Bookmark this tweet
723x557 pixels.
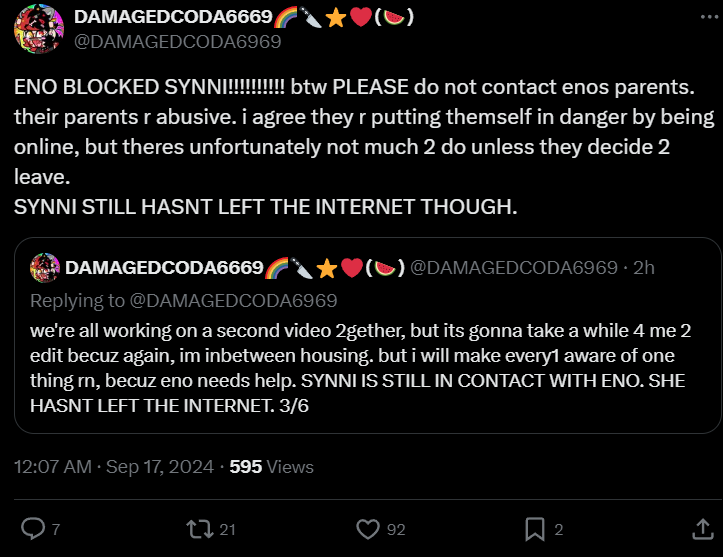click(535, 529)
